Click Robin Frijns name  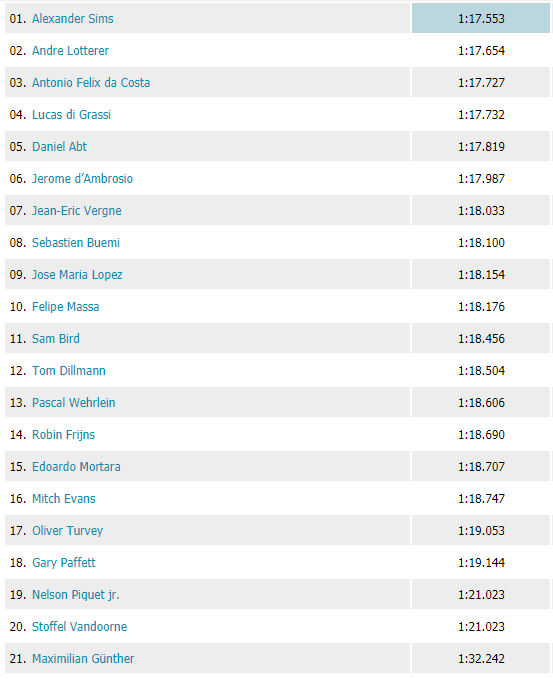(64, 435)
